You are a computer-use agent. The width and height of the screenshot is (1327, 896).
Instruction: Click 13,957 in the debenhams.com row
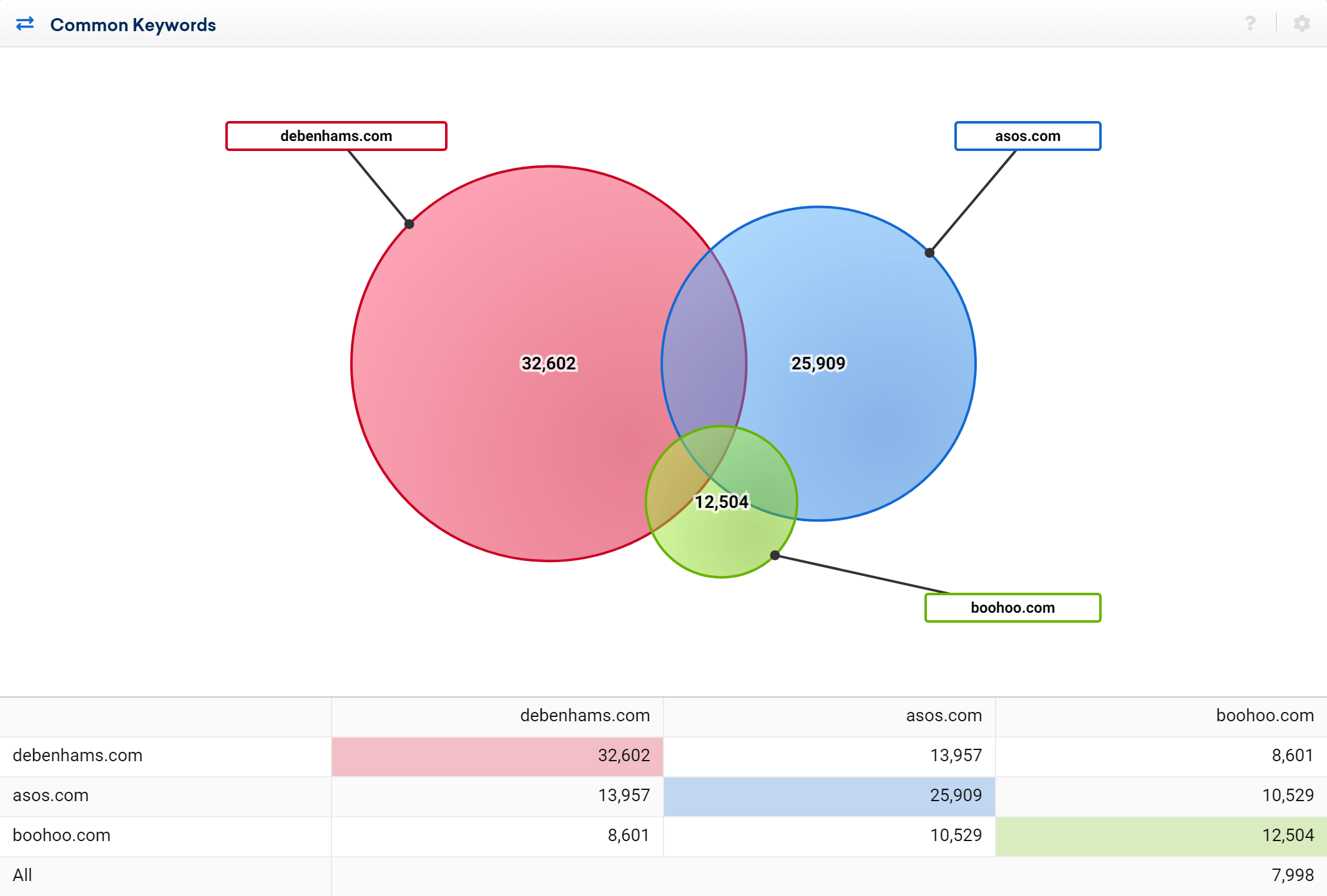coord(956,755)
